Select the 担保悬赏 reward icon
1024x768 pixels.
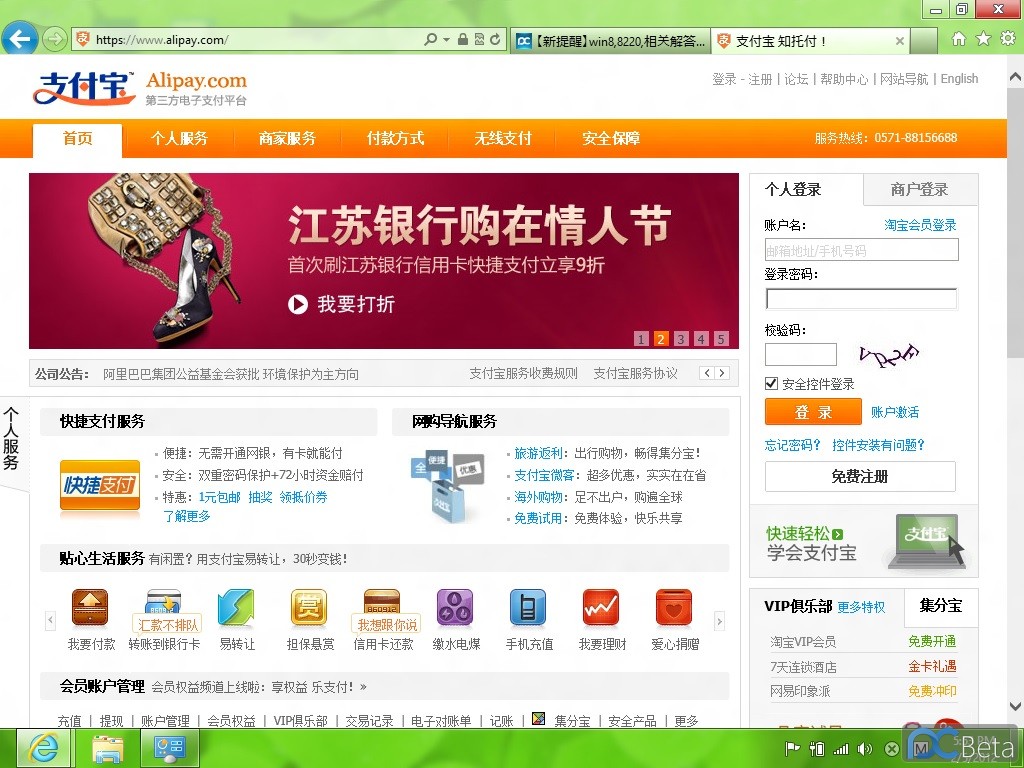click(309, 608)
